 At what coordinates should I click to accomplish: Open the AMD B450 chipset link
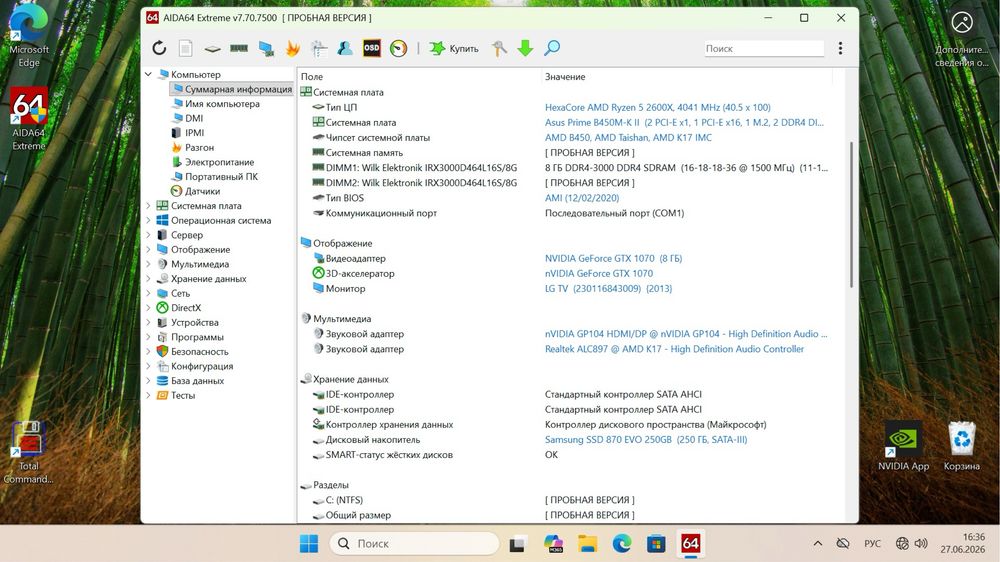(628, 138)
